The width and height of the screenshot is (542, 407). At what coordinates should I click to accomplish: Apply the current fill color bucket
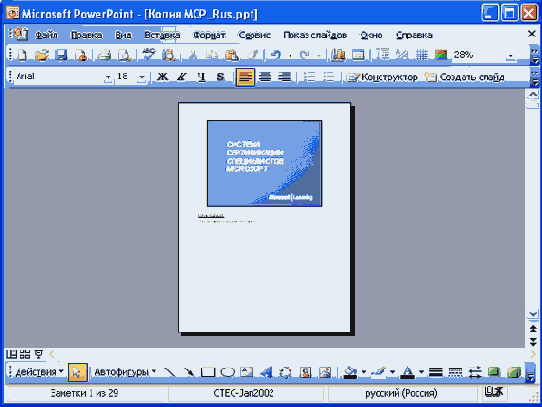click(x=350, y=372)
